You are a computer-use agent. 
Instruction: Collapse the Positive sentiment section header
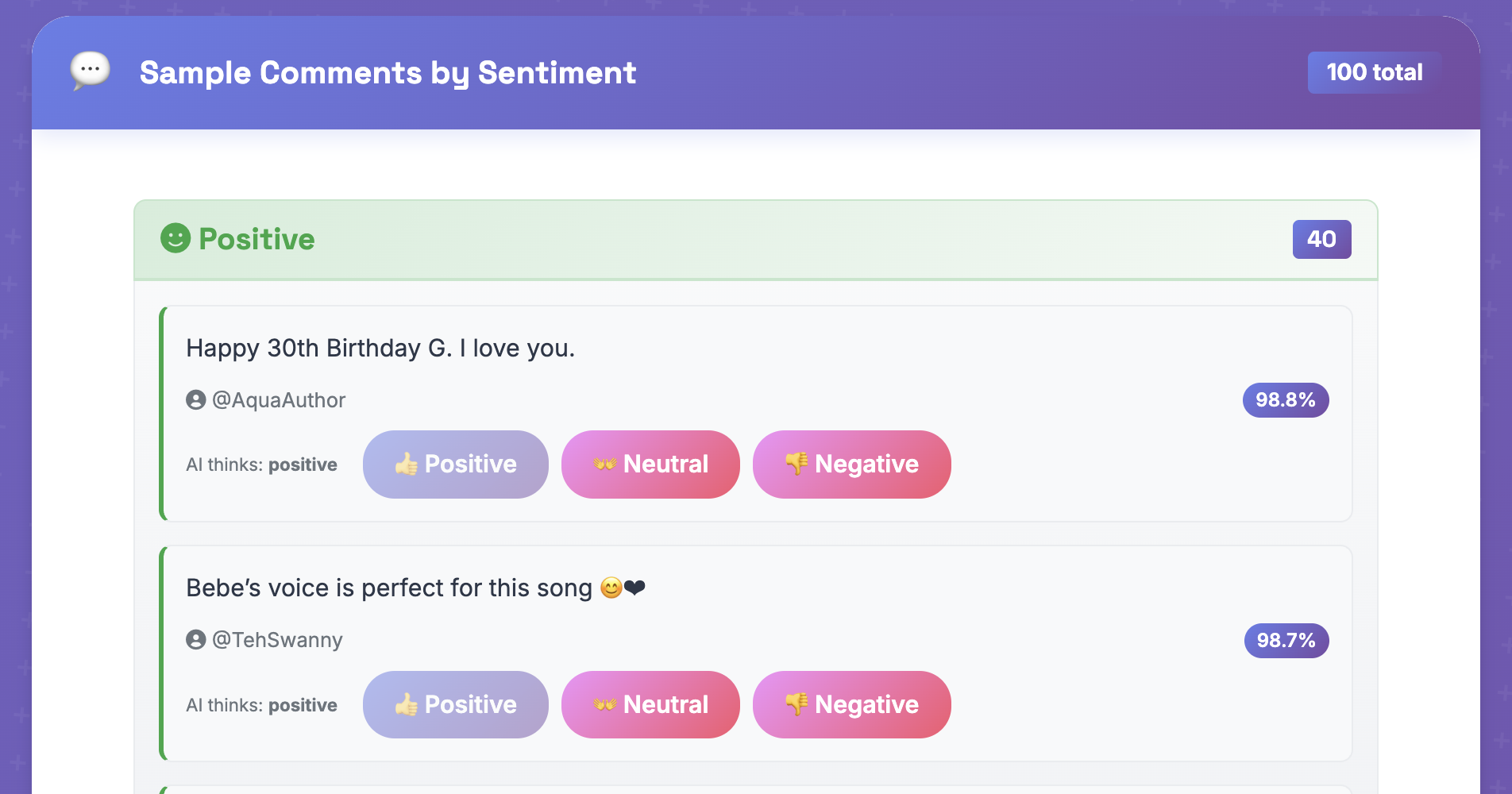pyautogui.click(x=754, y=240)
